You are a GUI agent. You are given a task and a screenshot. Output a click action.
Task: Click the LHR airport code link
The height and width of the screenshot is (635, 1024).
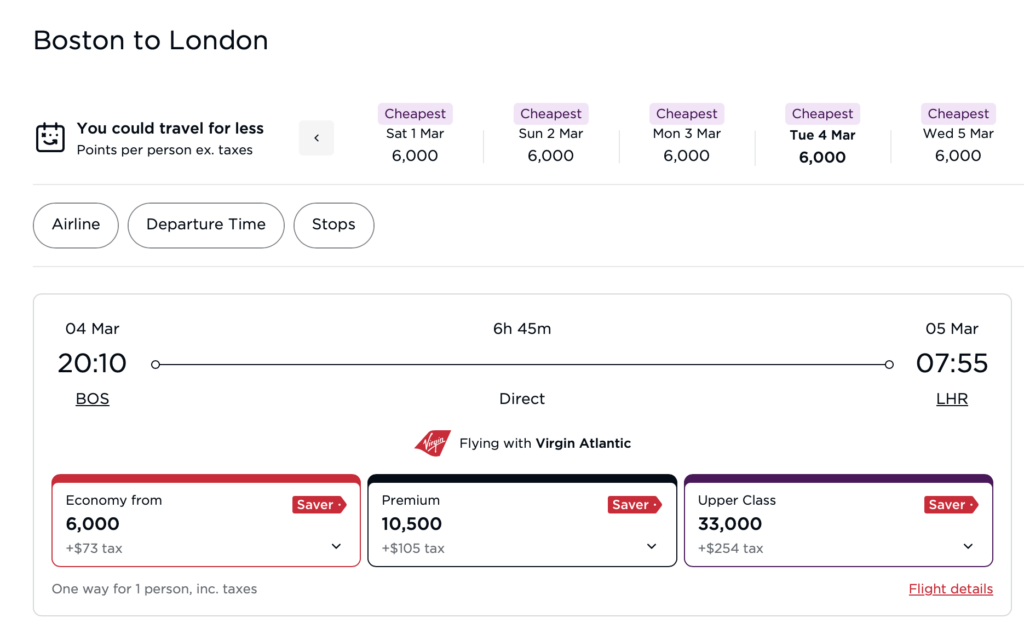point(952,399)
